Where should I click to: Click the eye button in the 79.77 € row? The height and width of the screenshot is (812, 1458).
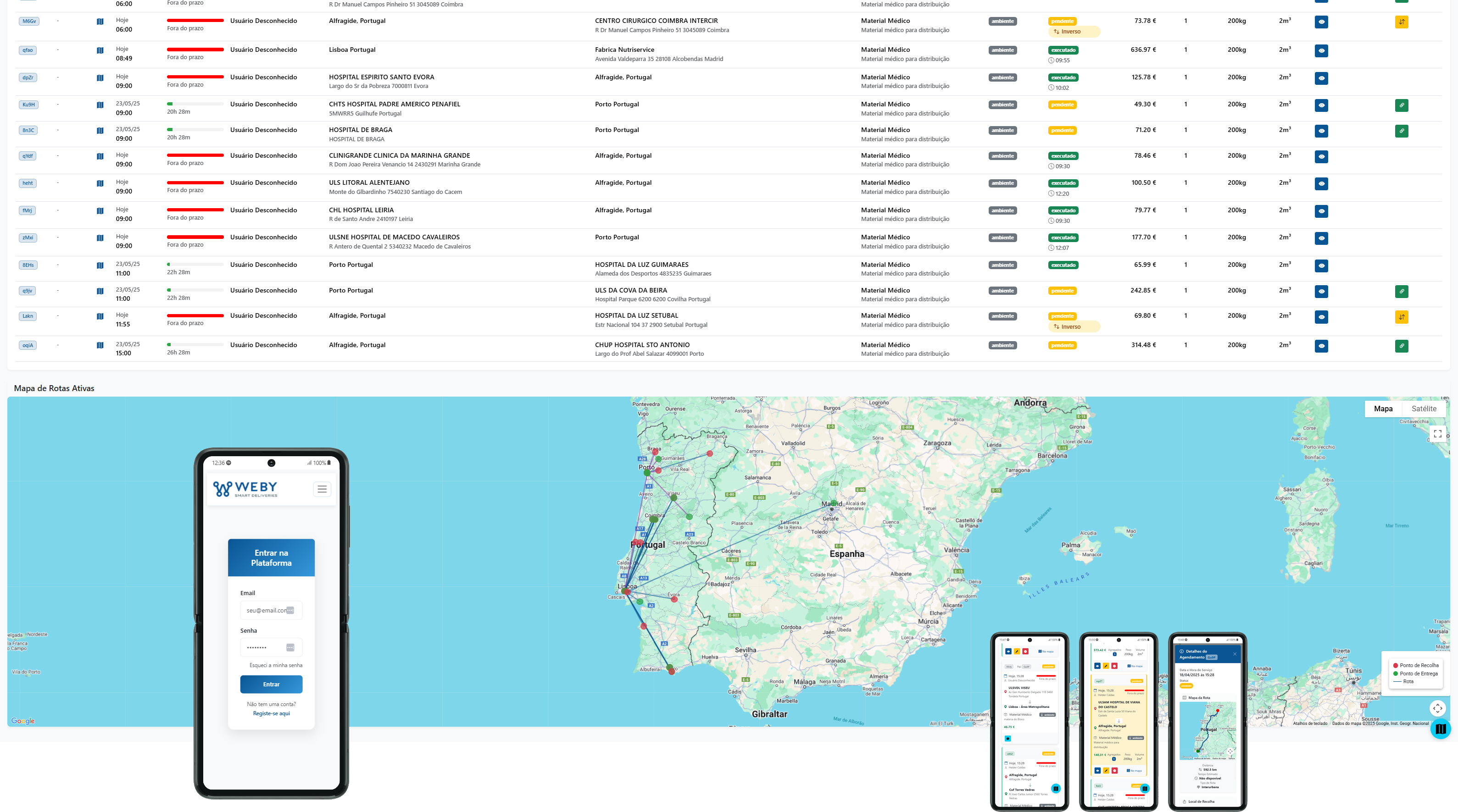click(1321, 211)
